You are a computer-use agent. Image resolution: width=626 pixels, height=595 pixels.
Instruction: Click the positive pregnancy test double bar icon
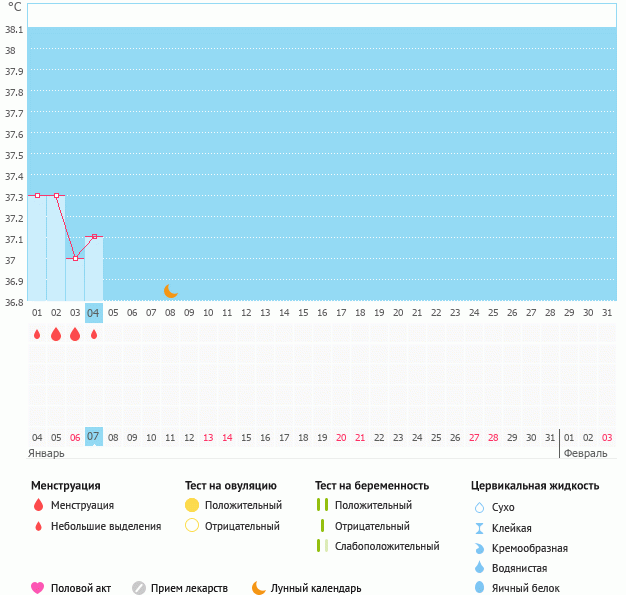tap(321, 505)
